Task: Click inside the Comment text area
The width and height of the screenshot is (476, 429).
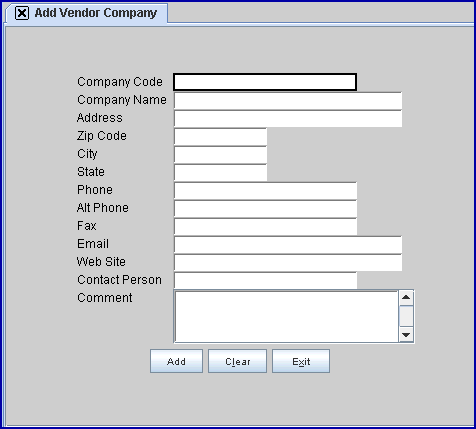Action: 286,316
